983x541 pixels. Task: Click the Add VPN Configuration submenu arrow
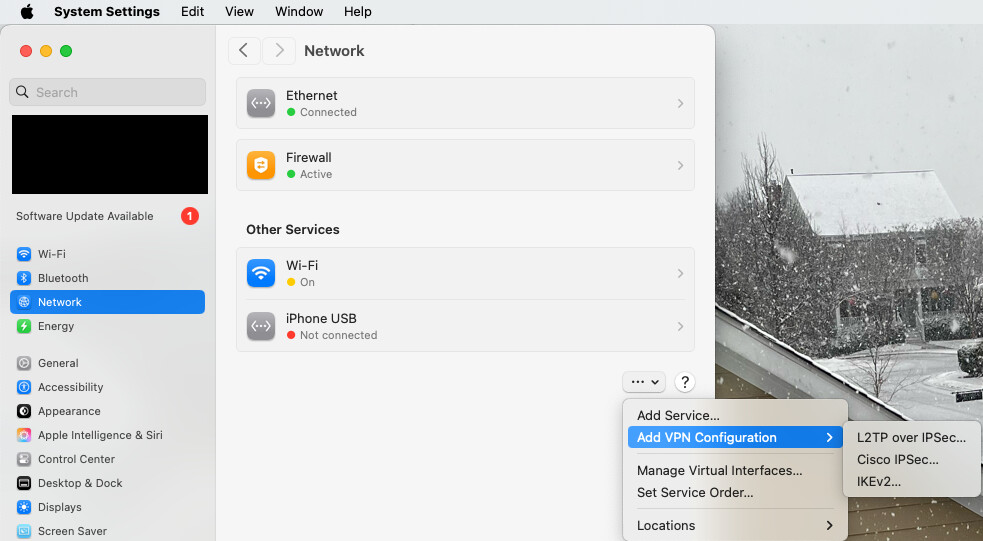[829, 438]
